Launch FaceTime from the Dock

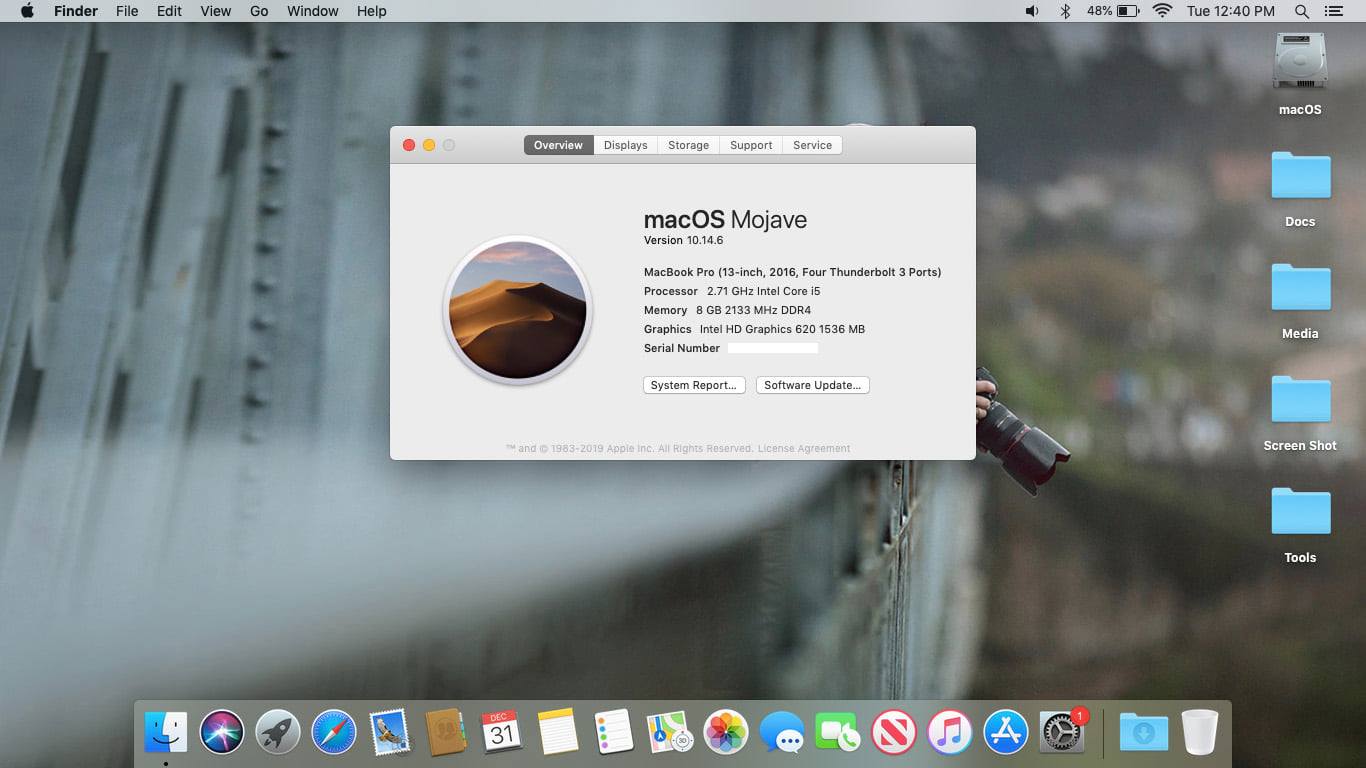coord(838,732)
